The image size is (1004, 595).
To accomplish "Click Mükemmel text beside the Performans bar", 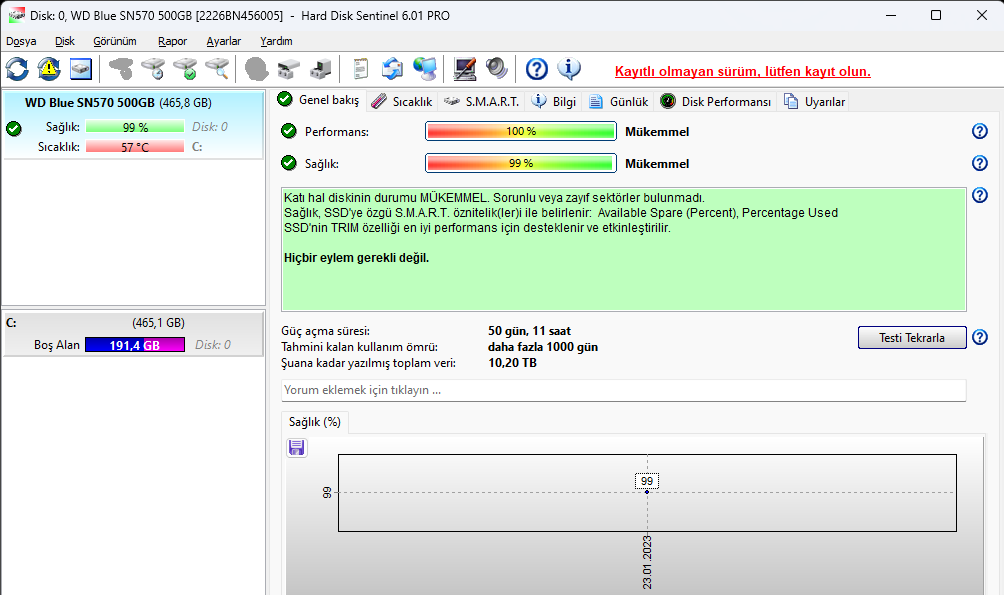I will [x=657, y=132].
